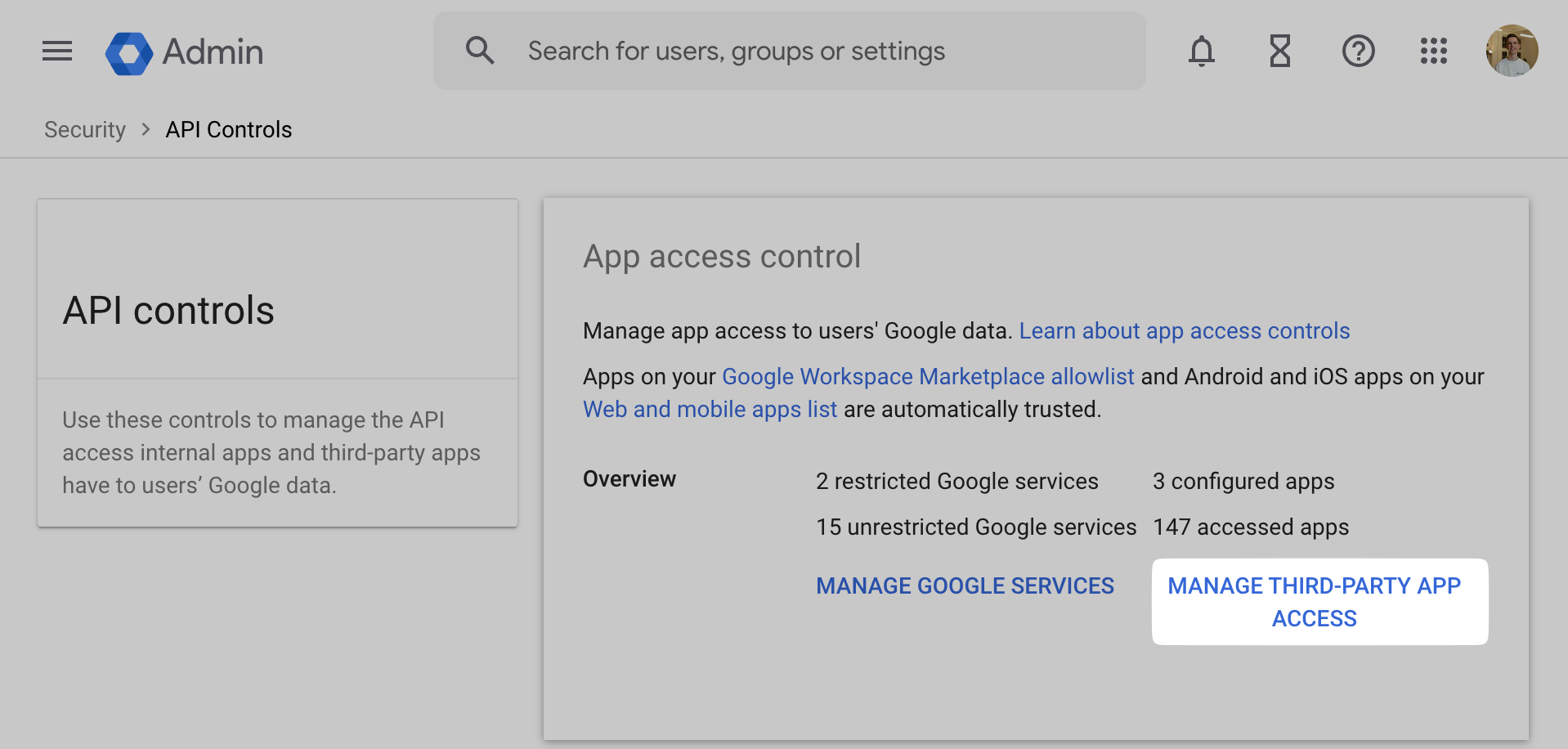Open Learn about app access controls link

tap(1184, 331)
